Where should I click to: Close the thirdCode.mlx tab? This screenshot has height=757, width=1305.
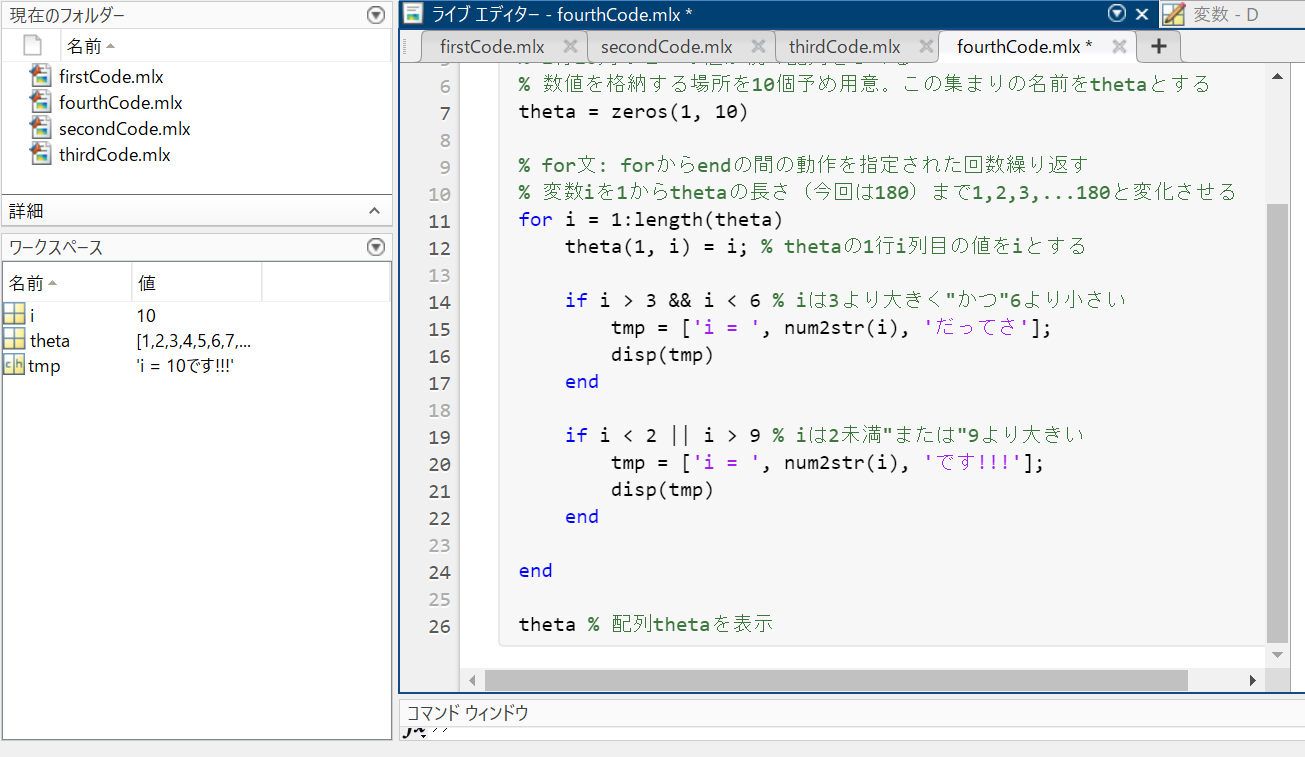[925, 46]
